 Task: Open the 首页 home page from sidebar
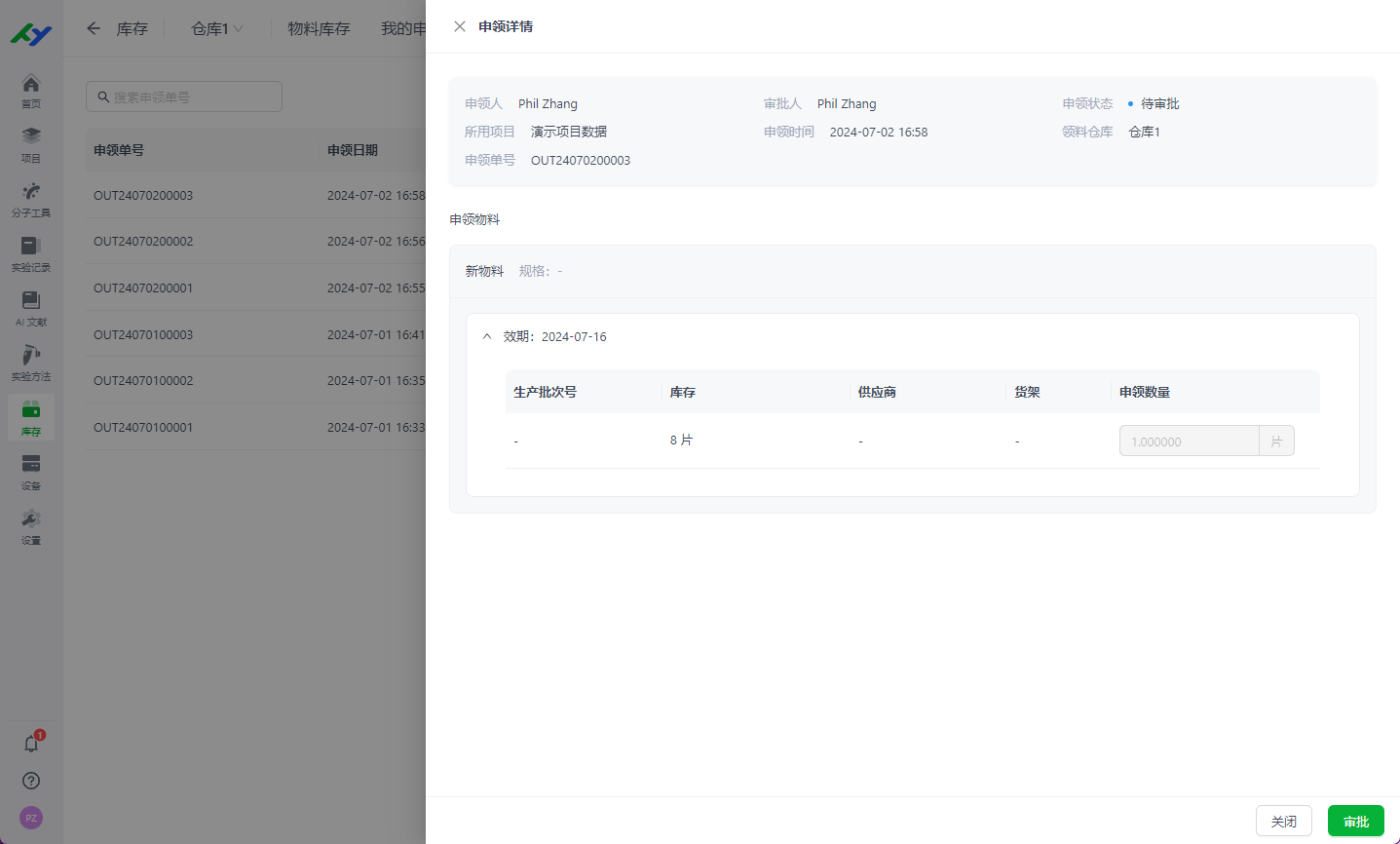point(30,87)
